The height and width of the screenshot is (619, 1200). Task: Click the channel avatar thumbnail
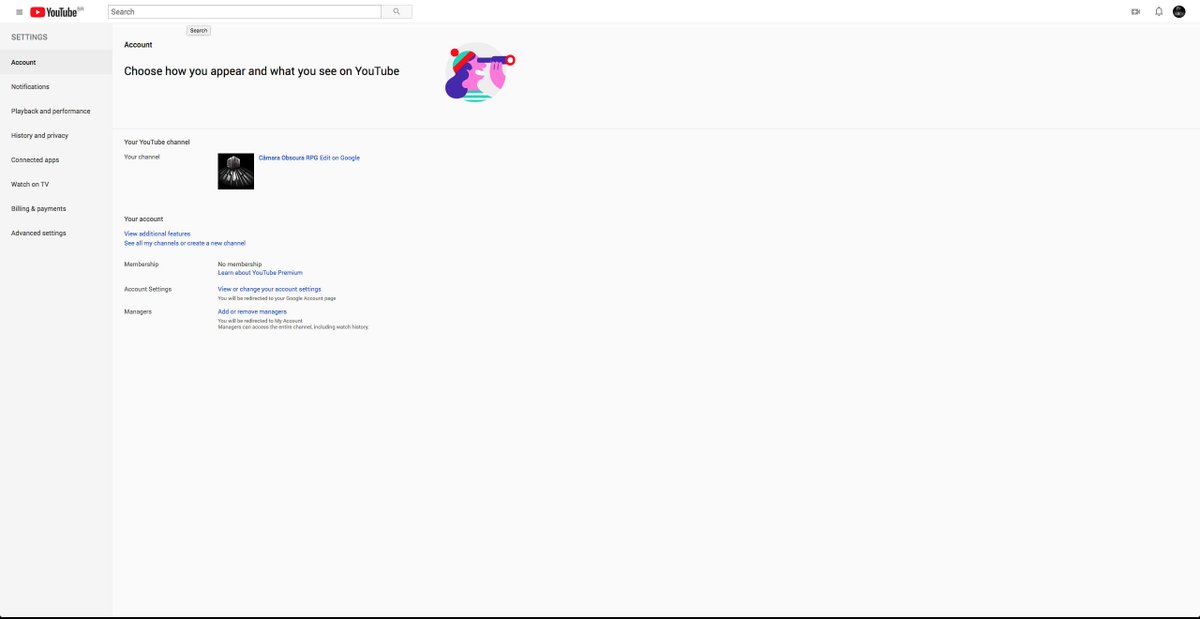[236, 171]
